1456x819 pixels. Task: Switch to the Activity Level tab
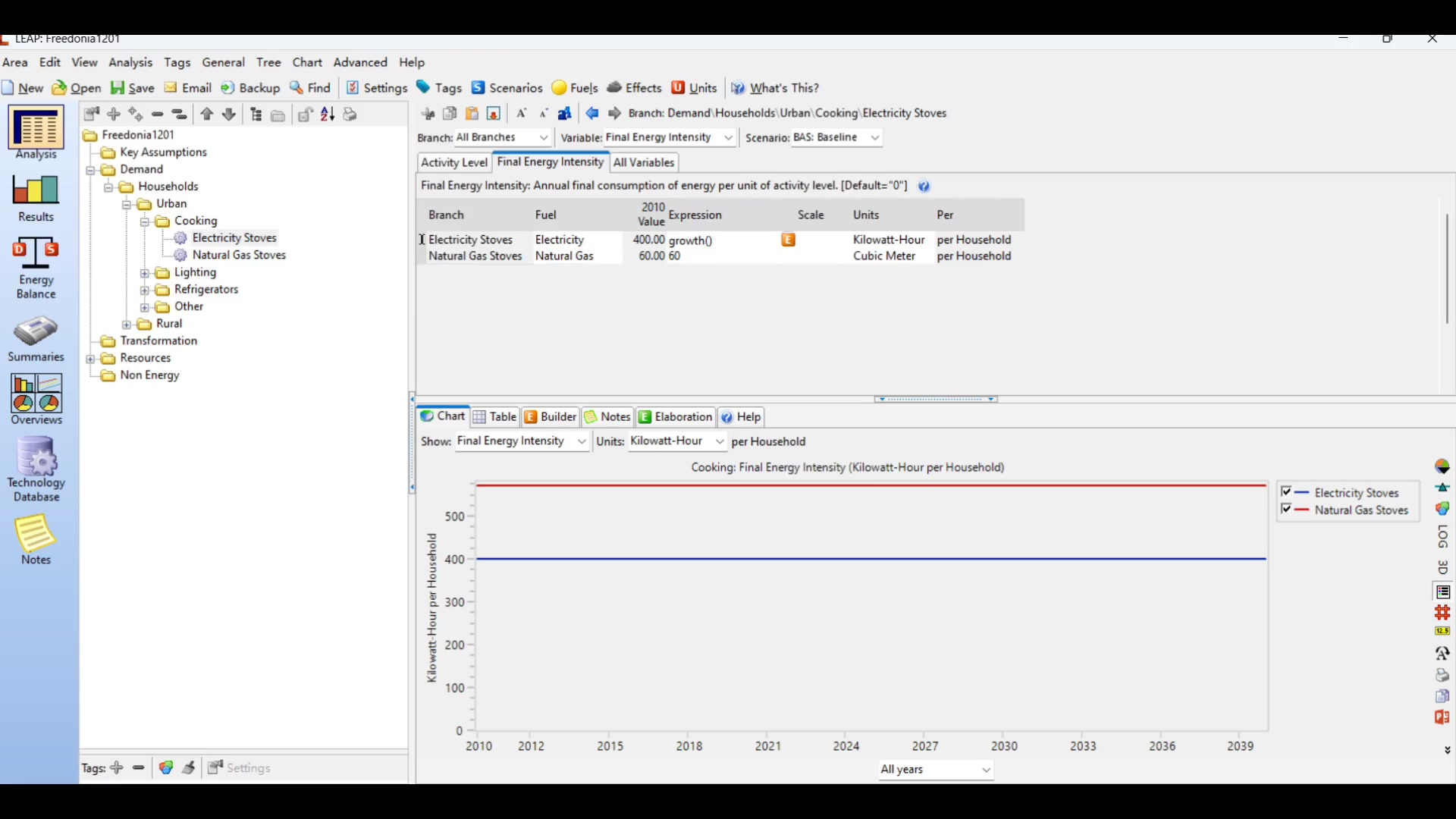click(453, 162)
